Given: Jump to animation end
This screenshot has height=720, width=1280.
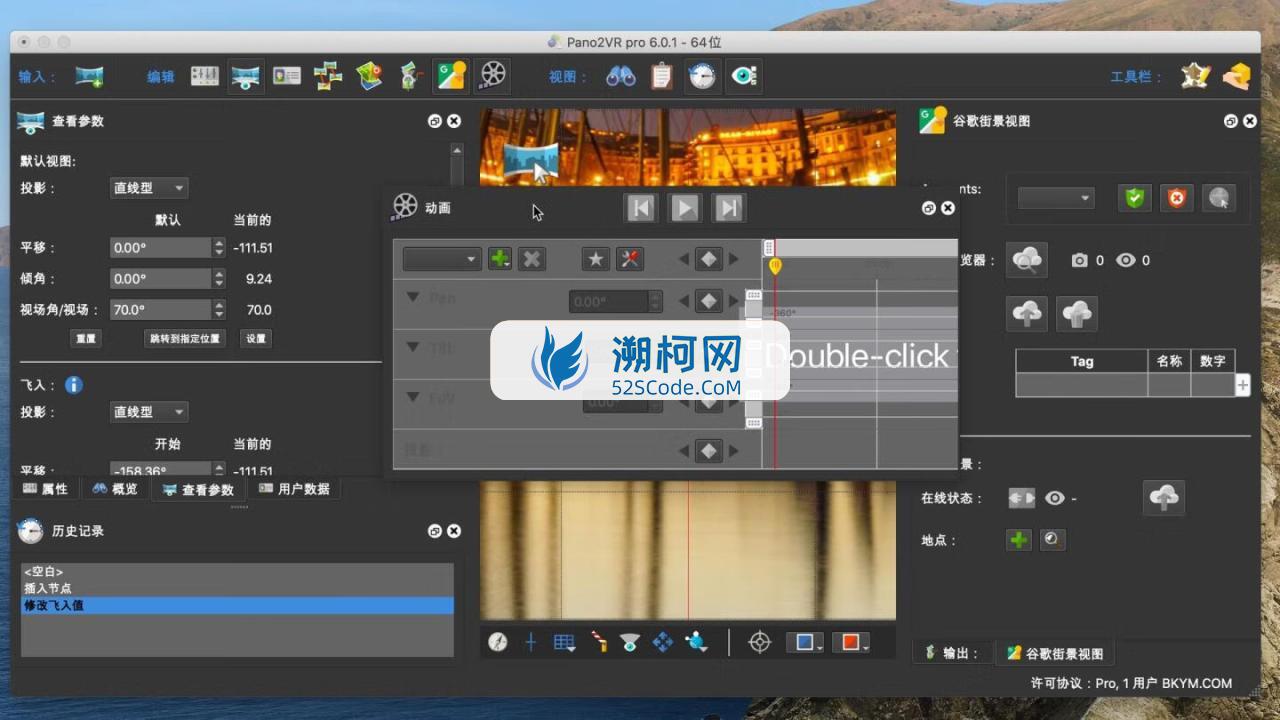Looking at the screenshot, I should [x=729, y=208].
